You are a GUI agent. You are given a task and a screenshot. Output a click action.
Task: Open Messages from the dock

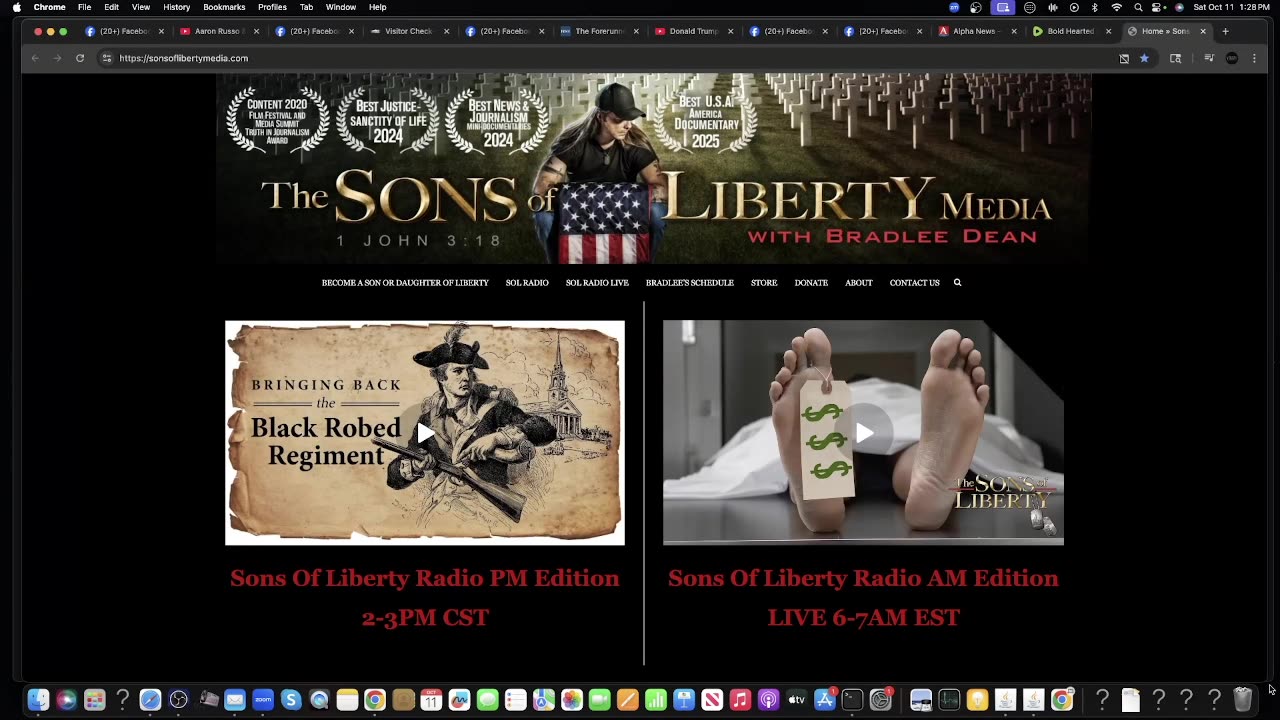[487, 700]
